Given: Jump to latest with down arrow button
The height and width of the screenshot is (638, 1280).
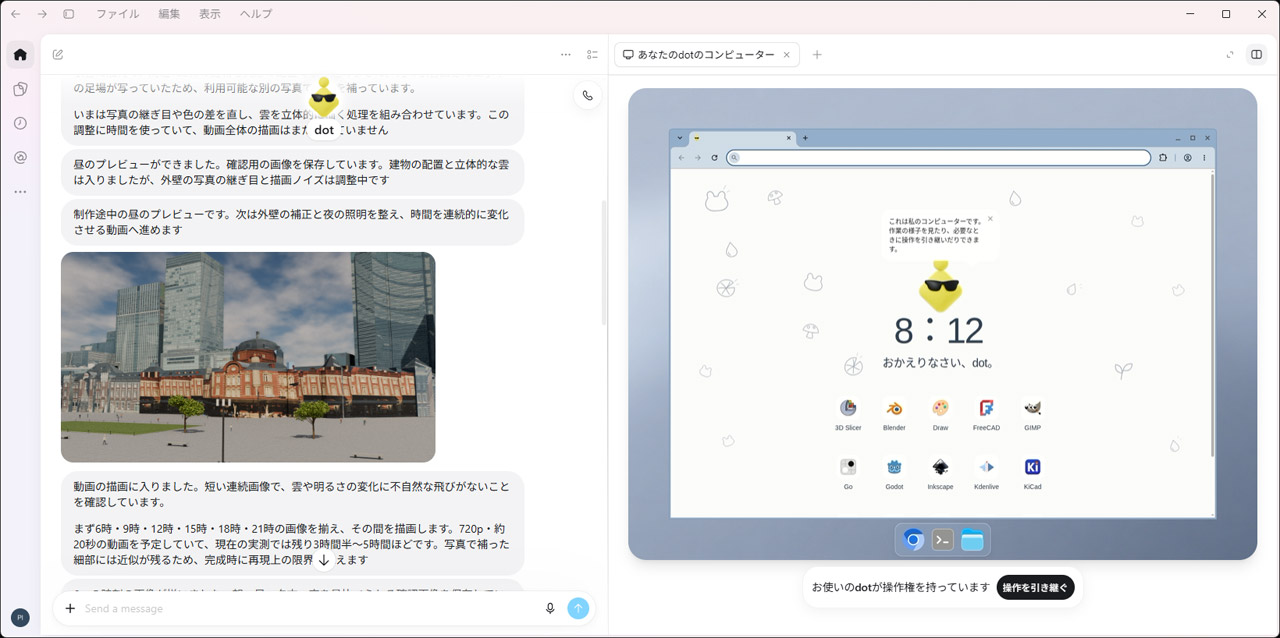Looking at the screenshot, I should click(324, 561).
